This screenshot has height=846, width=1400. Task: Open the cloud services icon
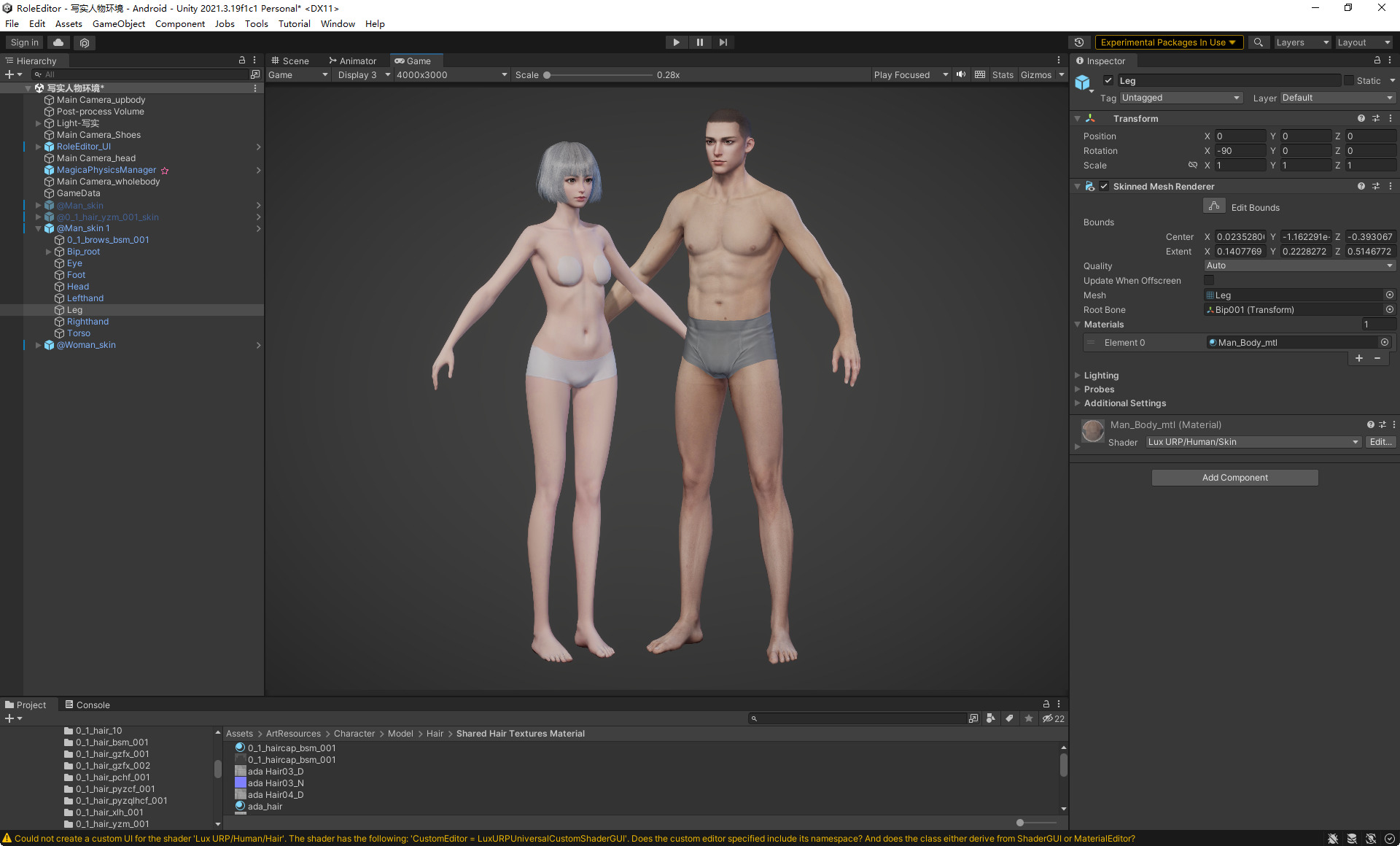click(58, 42)
